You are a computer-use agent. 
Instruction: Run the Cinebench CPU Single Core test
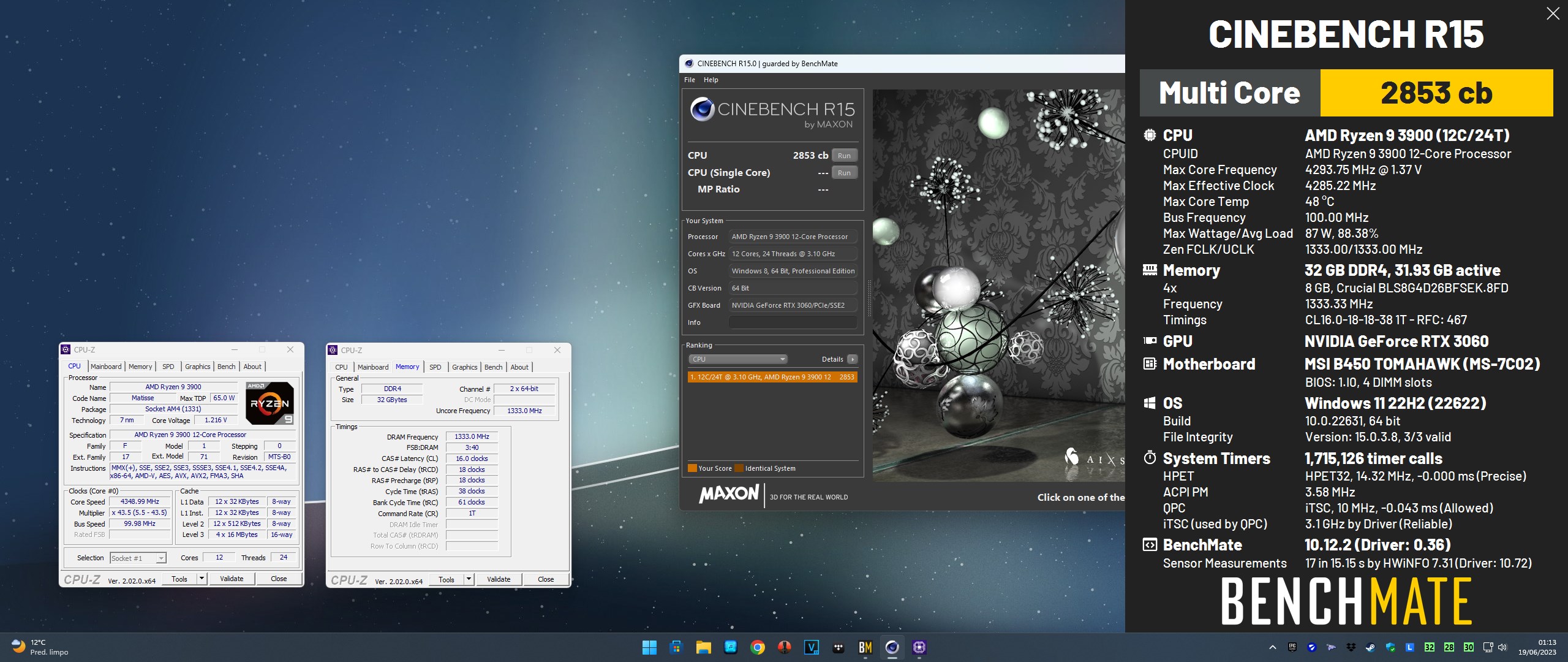tap(844, 172)
